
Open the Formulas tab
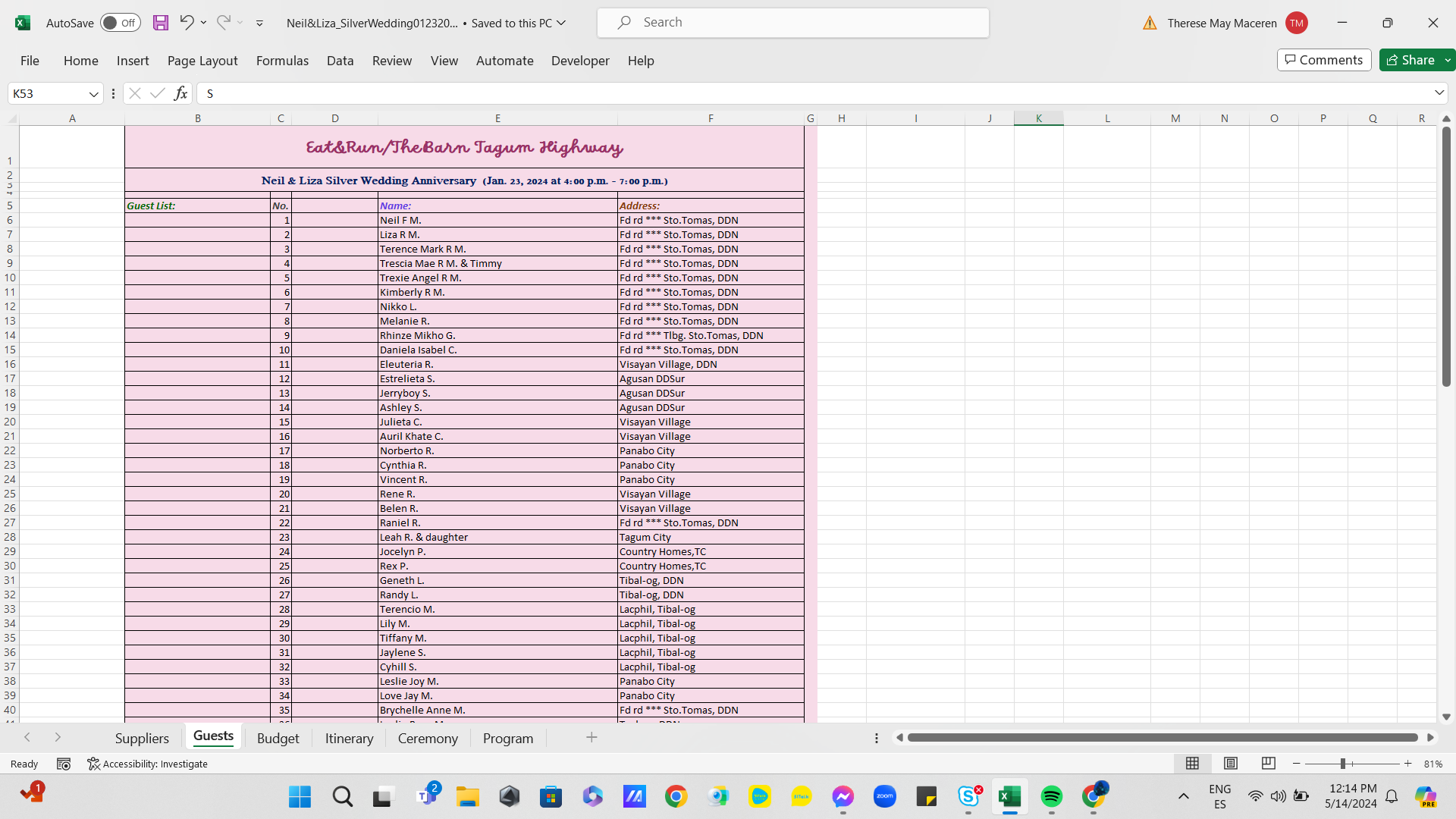coord(282,61)
